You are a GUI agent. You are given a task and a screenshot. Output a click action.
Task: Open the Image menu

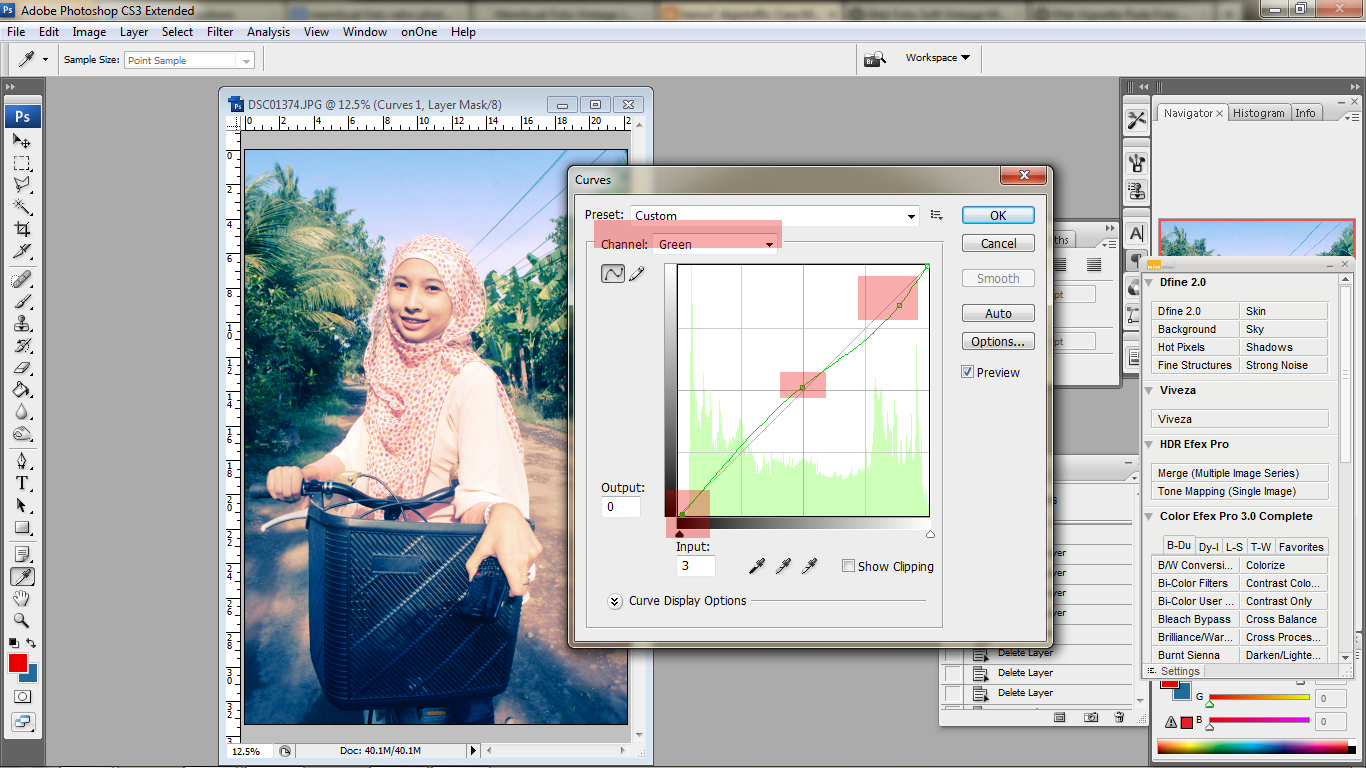[x=89, y=32]
